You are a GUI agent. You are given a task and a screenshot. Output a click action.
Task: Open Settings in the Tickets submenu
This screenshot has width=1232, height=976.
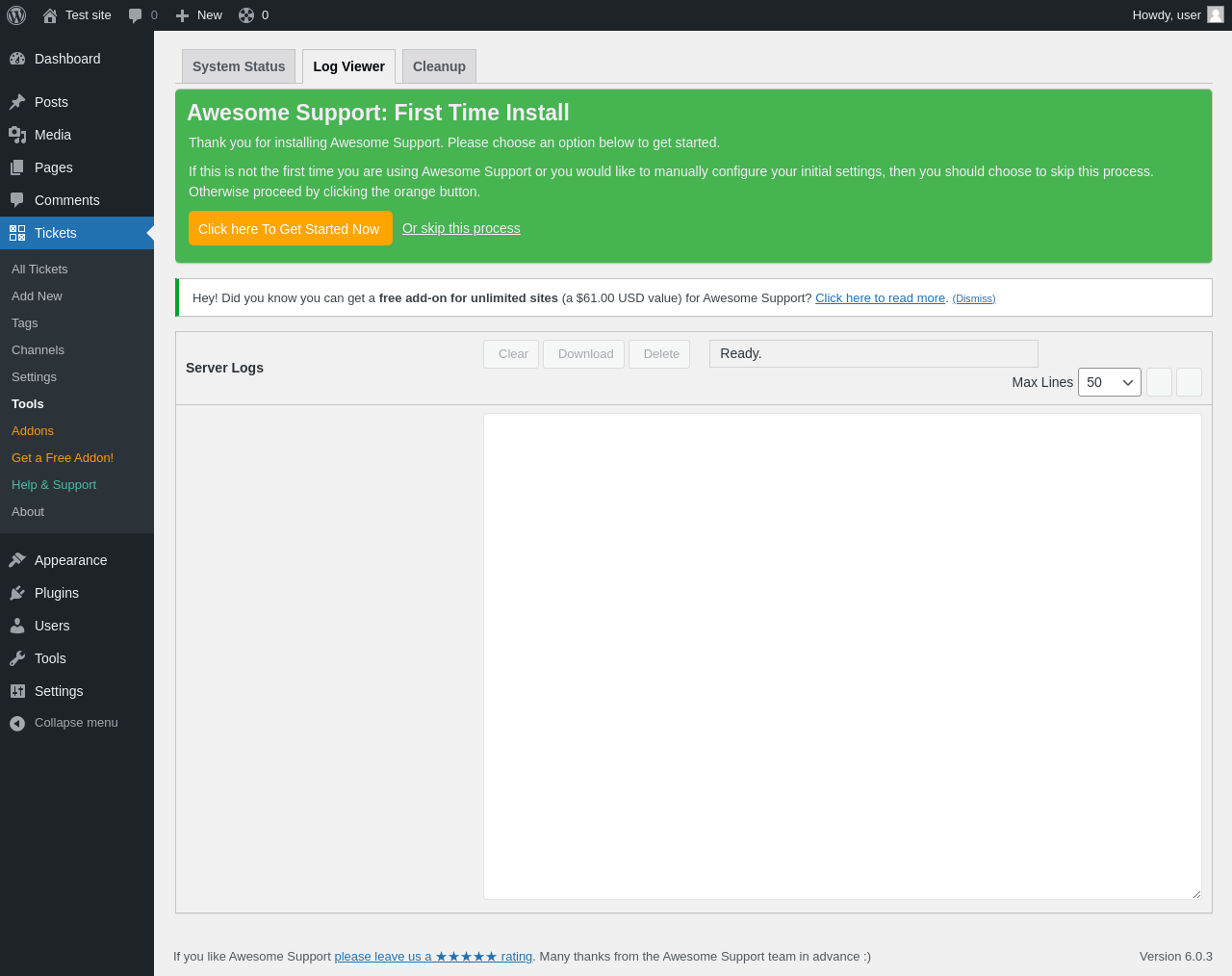point(34,377)
